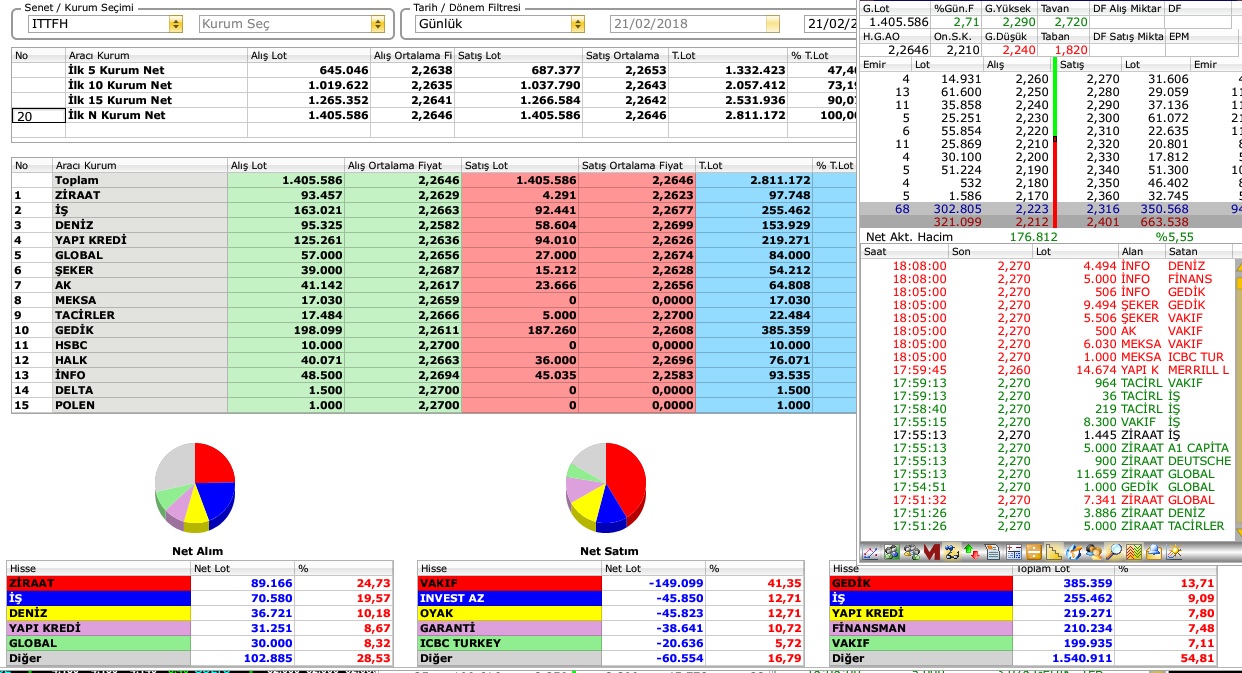Click the green-backed people group icon
This screenshot has width=1242, height=673.
[891, 551]
